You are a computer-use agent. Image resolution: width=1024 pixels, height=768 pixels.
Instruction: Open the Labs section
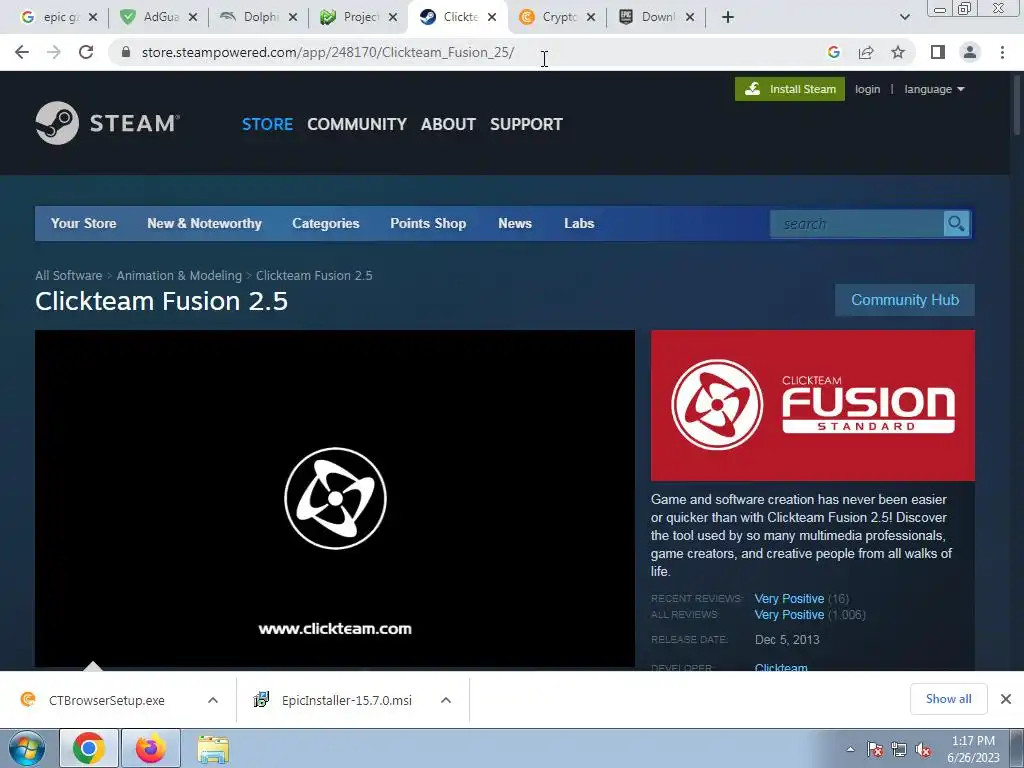point(579,223)
